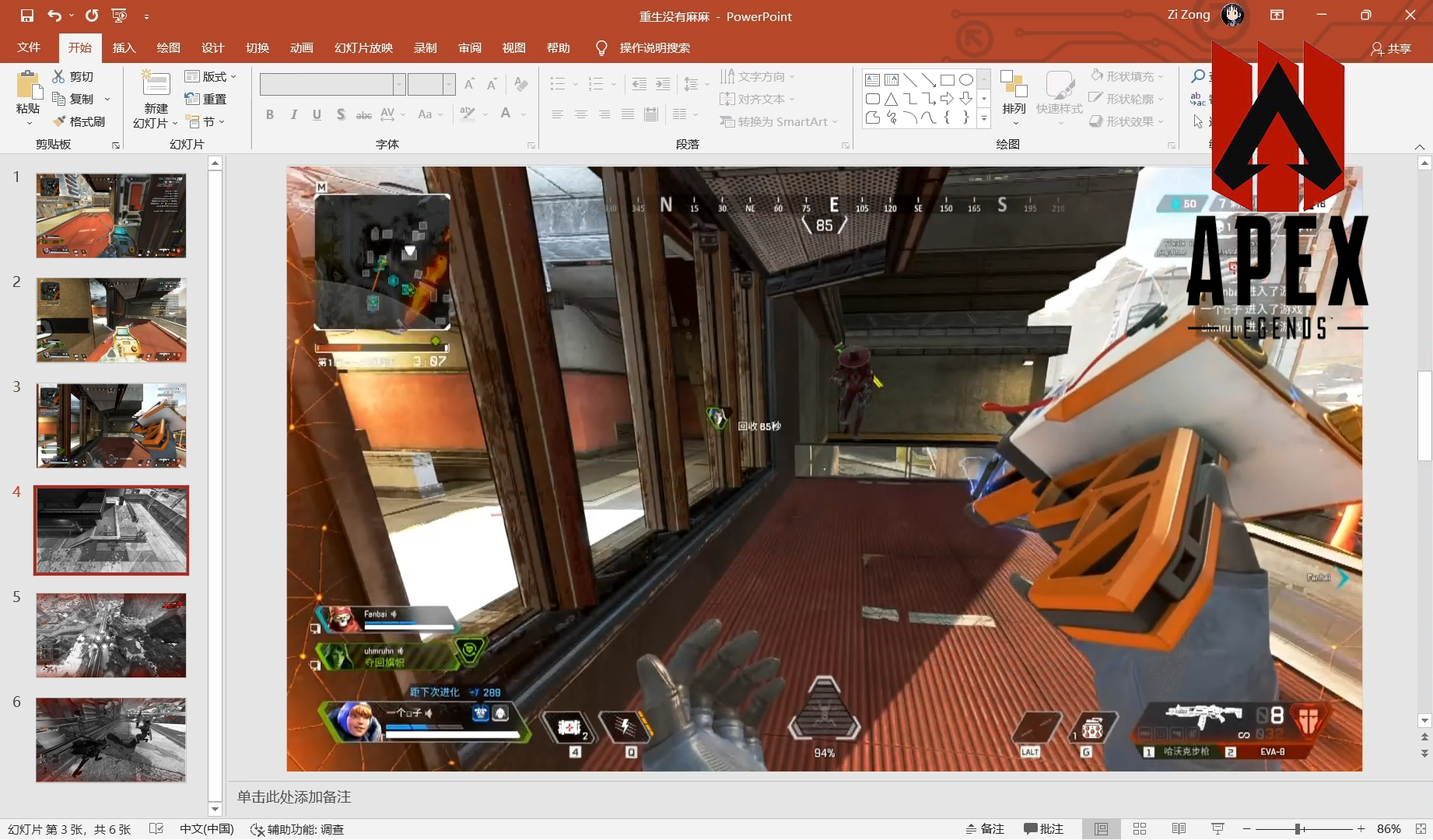Click the 共享 Share button
Image resolution: width=1433 pixels, height=840 pixels.
click(1391, 48)
